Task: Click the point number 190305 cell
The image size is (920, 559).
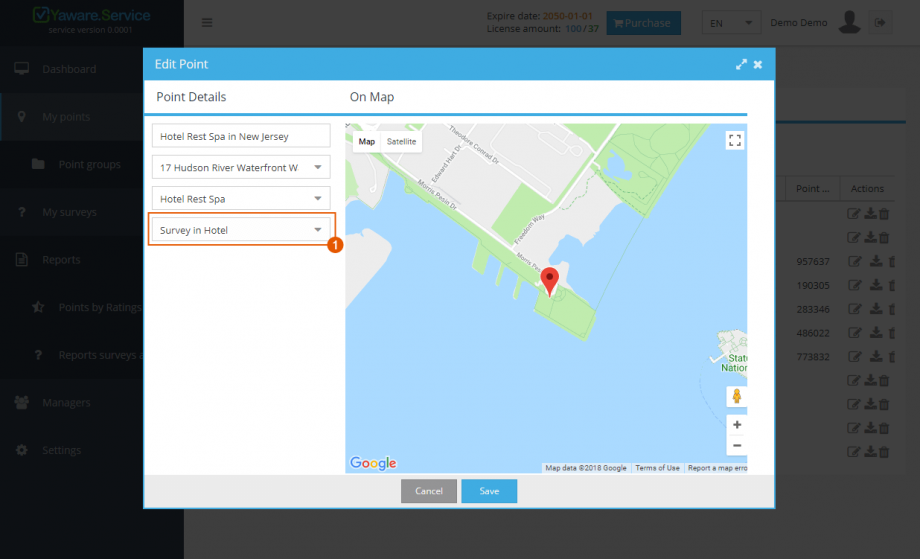Action: pos(813,286)
